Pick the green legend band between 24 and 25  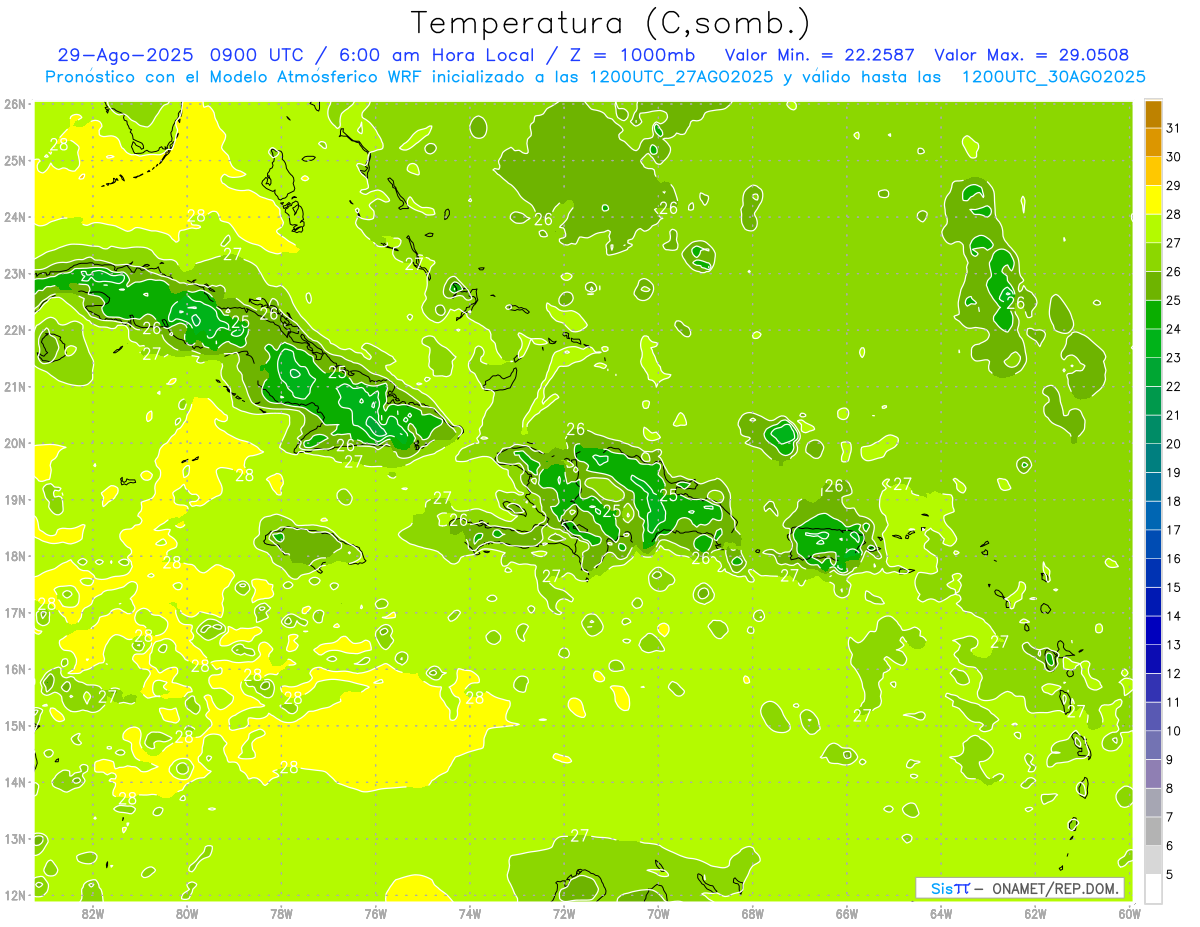1153,315
